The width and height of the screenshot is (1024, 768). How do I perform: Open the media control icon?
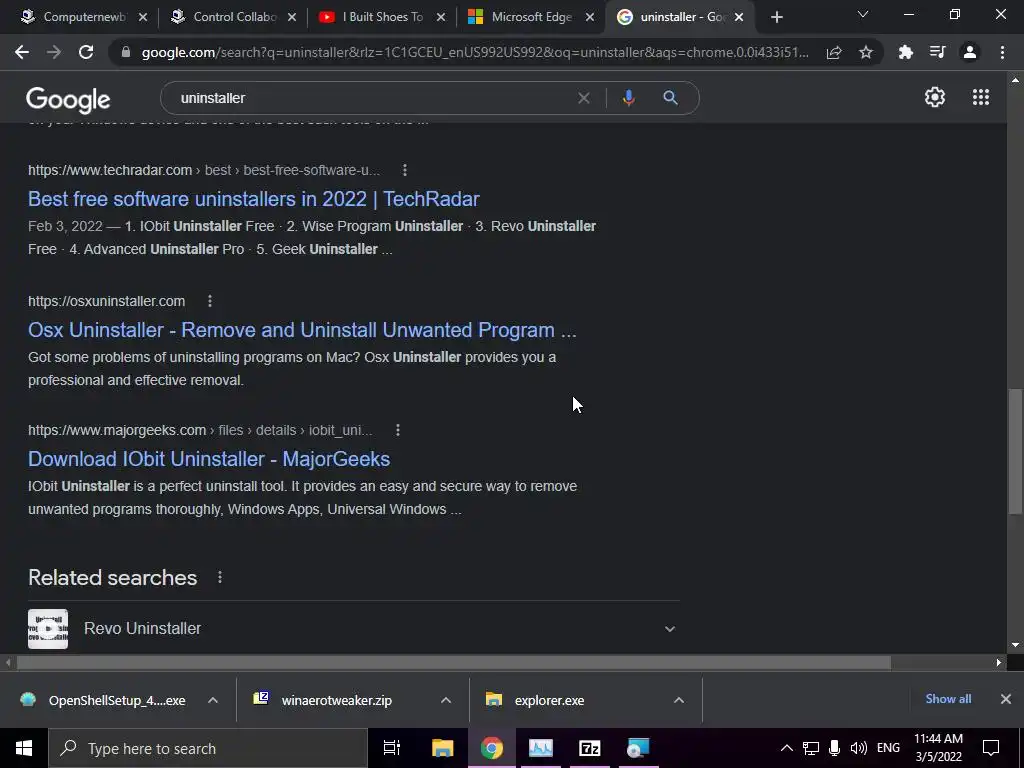[938, 52]
